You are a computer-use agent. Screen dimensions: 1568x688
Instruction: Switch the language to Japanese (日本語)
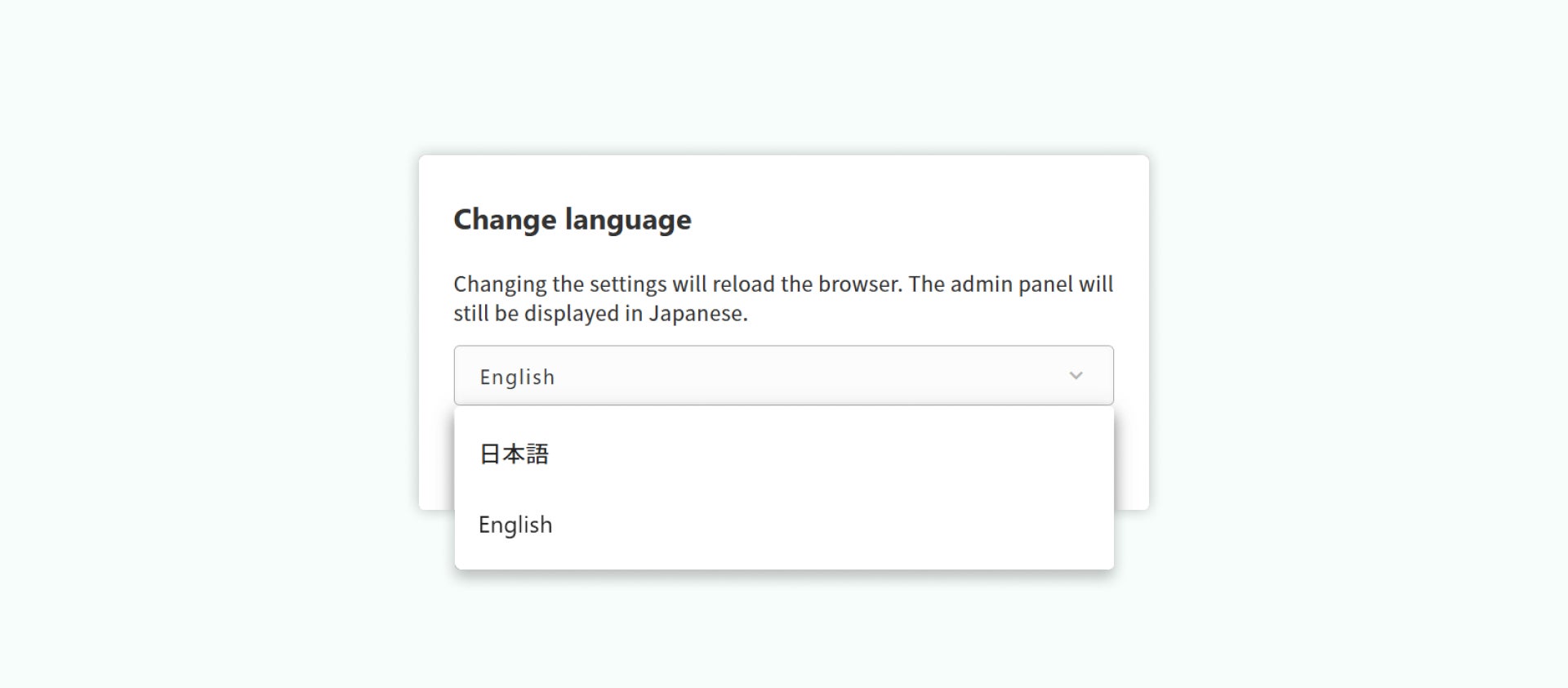pos(514,454)
